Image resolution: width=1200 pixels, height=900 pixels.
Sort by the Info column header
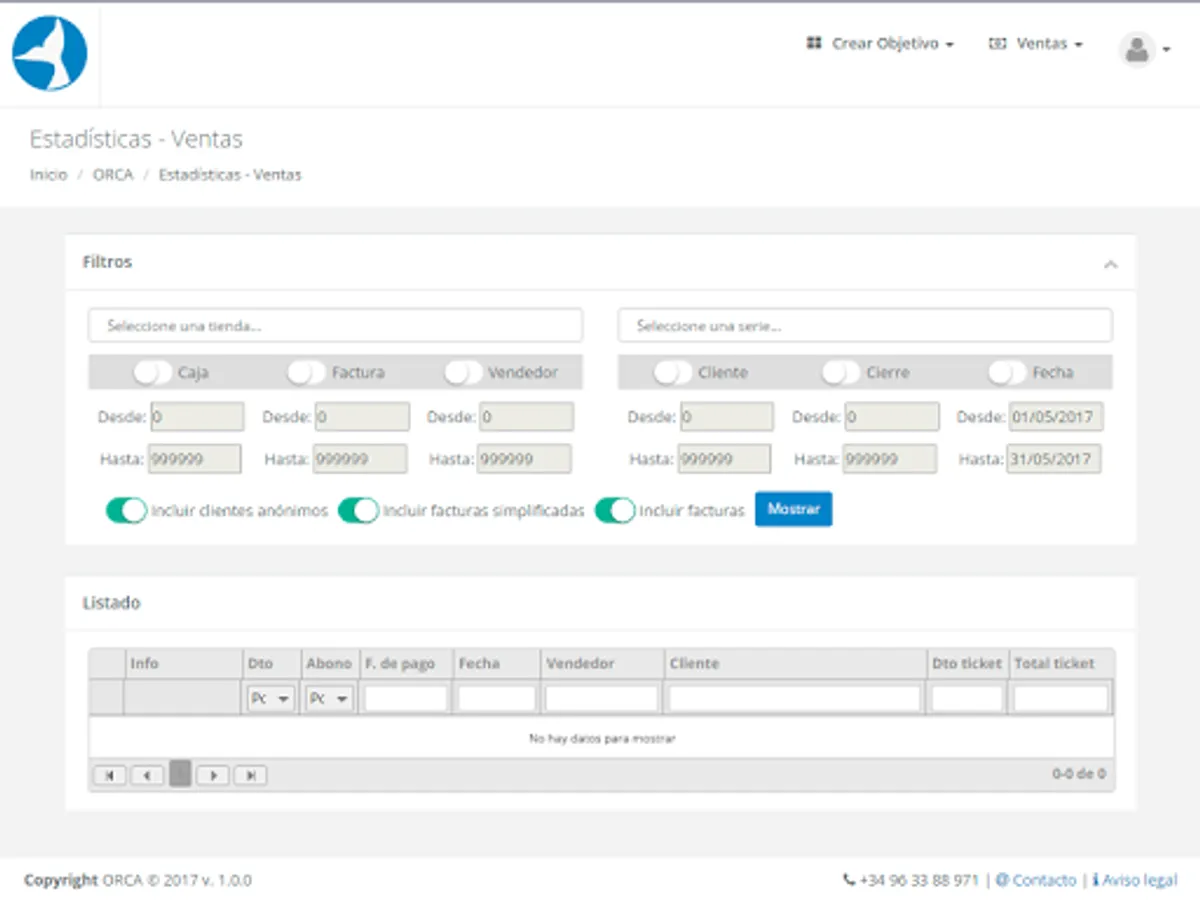[183, 664]
